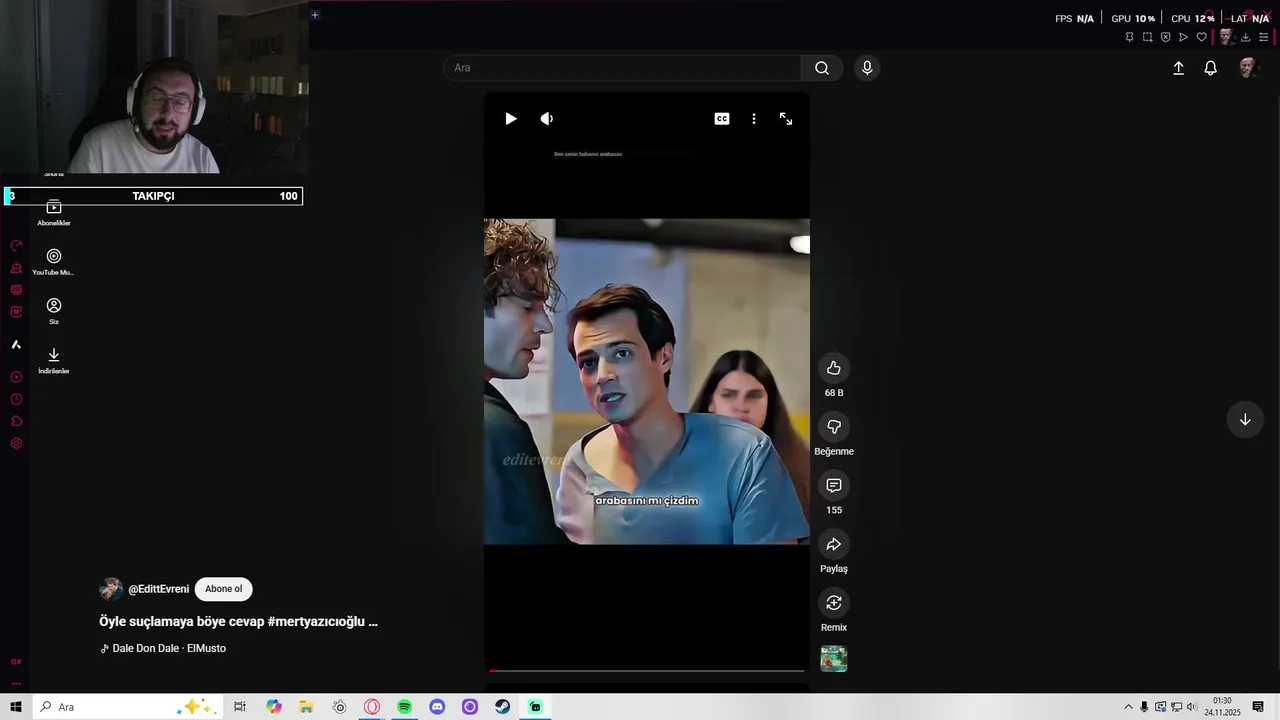
Task: Open Steam from the taskbar
Action: (503, 707)
